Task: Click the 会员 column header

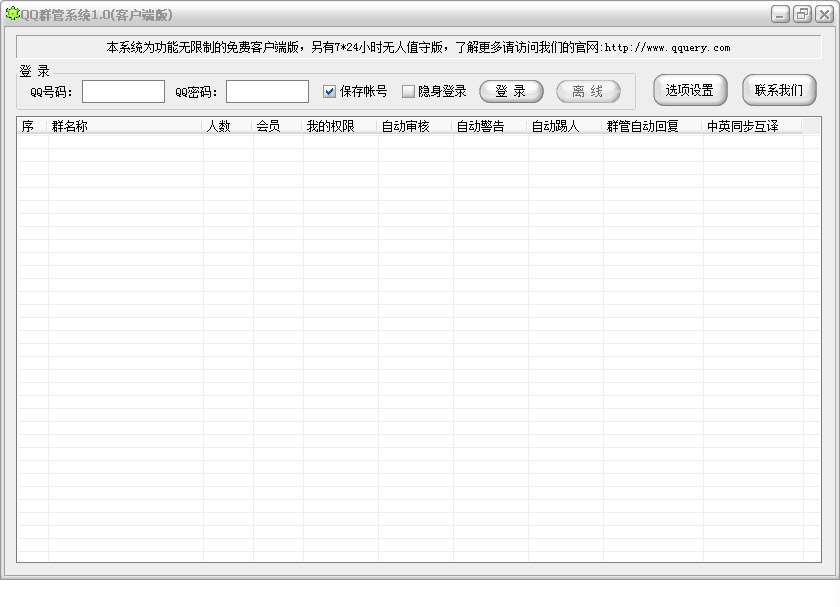Action: pyautogui.click(x=278, y=126)
